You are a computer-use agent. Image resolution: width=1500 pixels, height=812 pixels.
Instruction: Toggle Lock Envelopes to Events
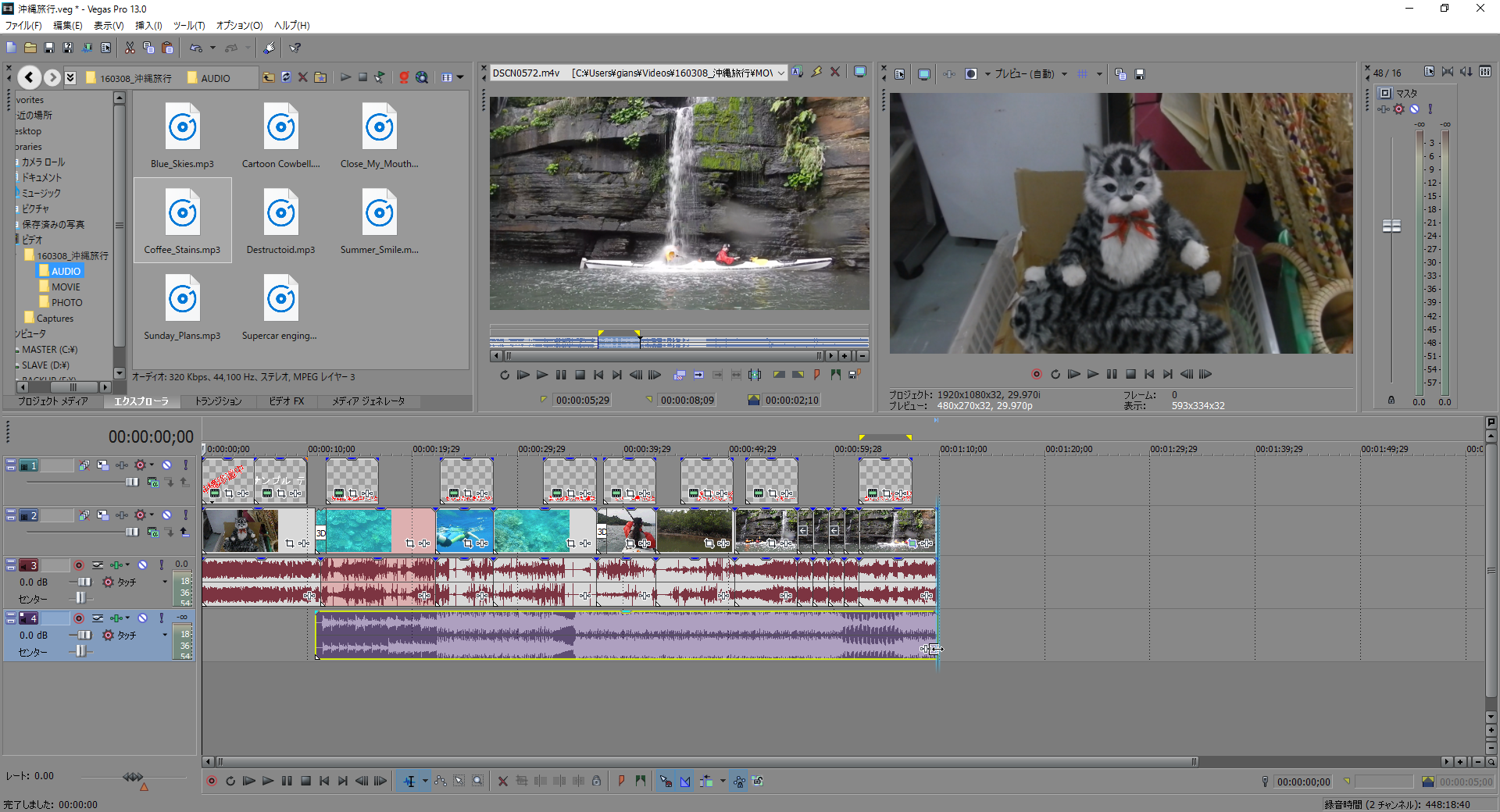click(x=739, y=781)
